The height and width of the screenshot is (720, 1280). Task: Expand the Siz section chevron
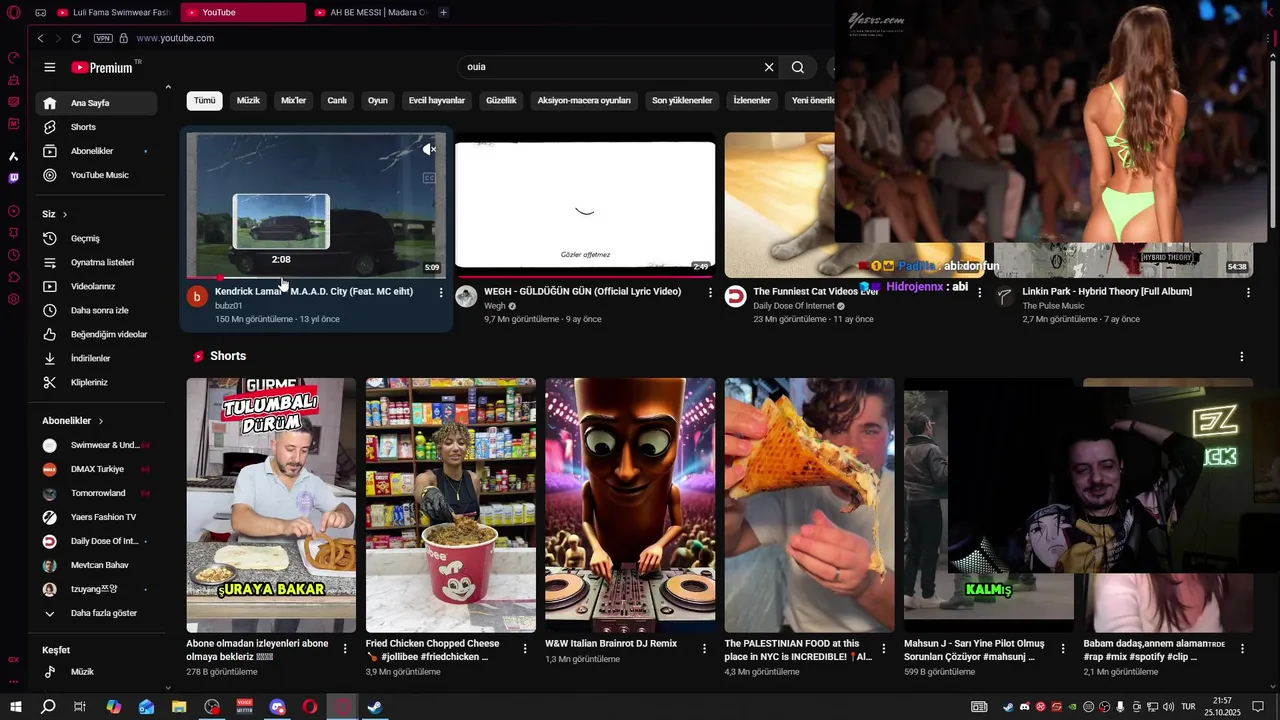(65, 214)
